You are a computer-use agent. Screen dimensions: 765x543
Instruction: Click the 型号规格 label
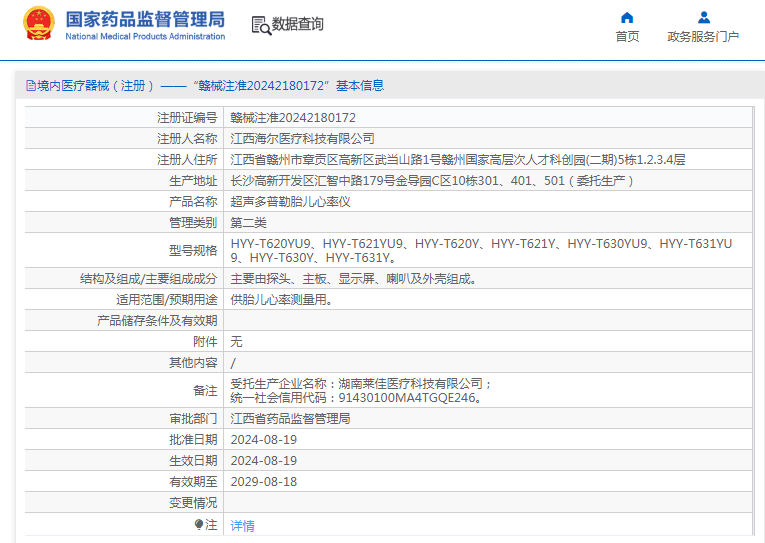click(193, 251)
